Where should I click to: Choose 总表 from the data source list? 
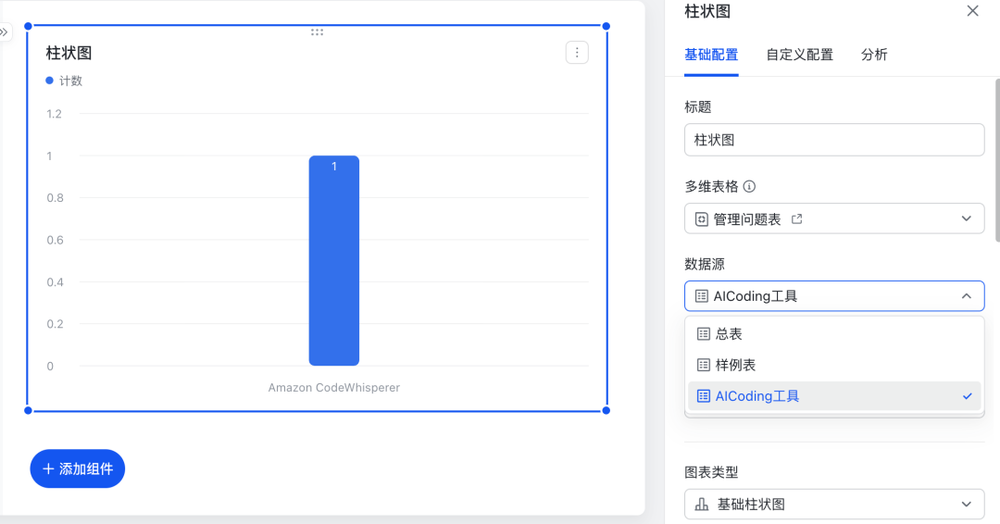728,334
